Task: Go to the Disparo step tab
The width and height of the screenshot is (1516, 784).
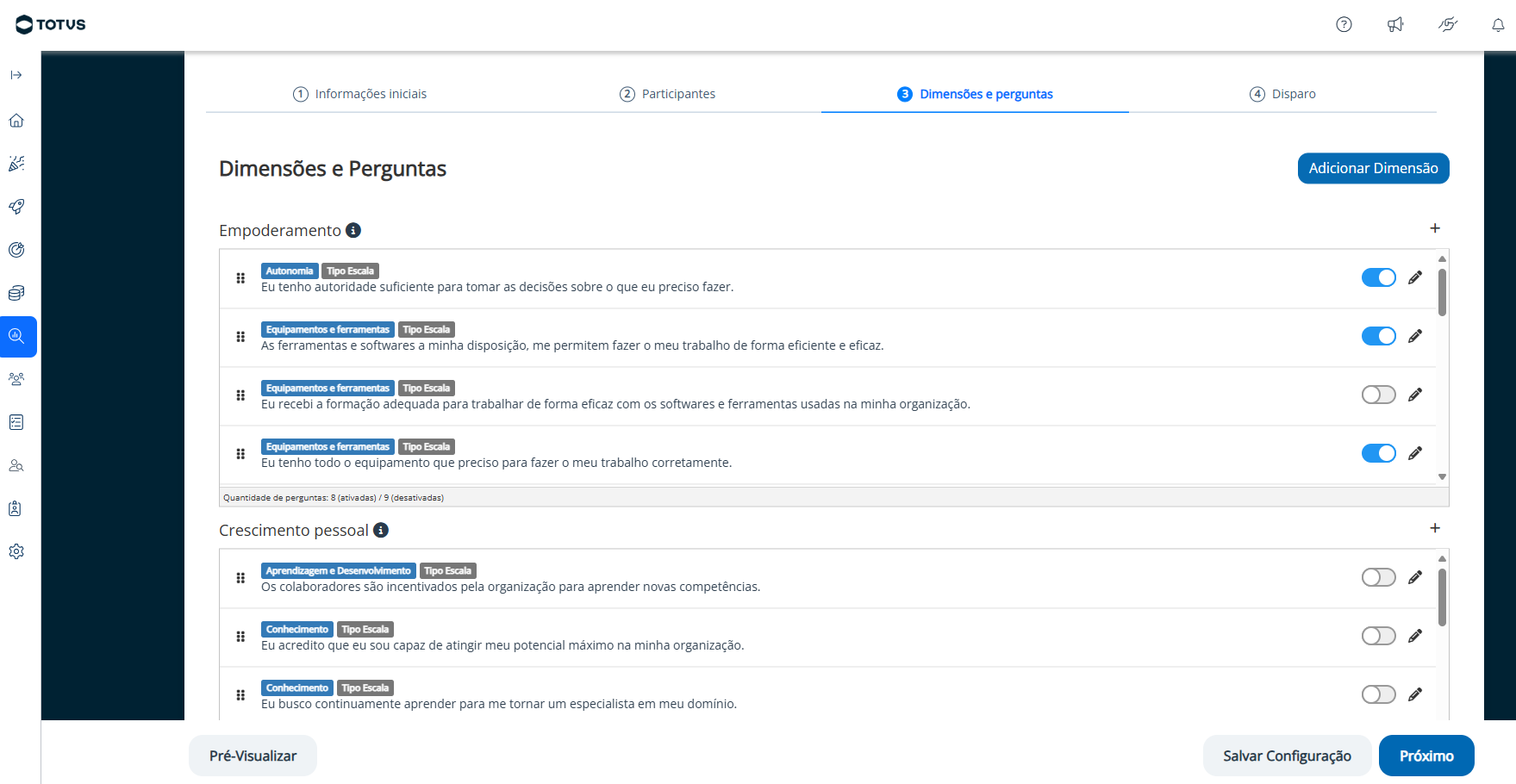Action: [x=1282, y=94]
